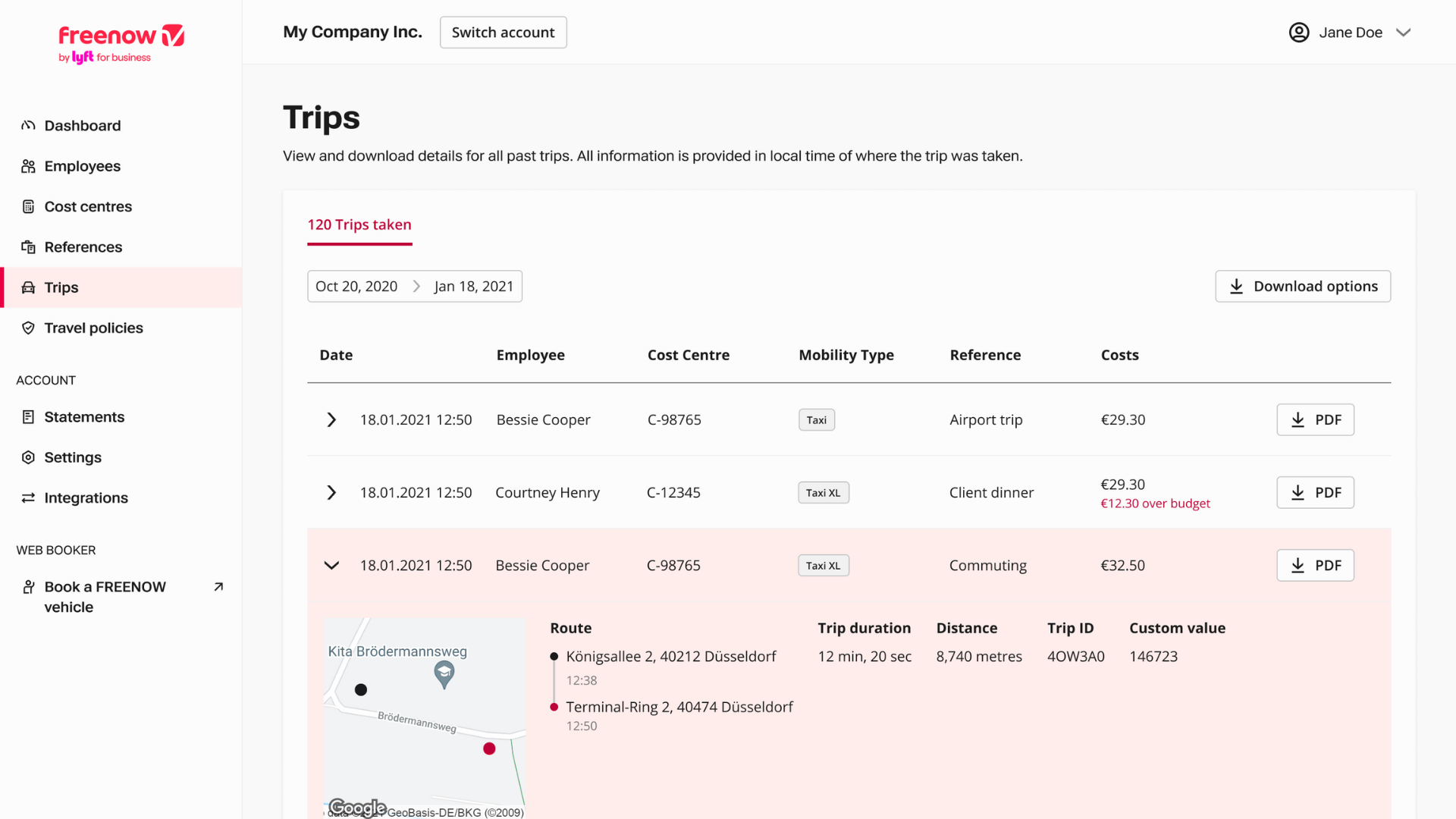Click the Statements document icon
Screen dimensions: 1456x819
(28, 417)
